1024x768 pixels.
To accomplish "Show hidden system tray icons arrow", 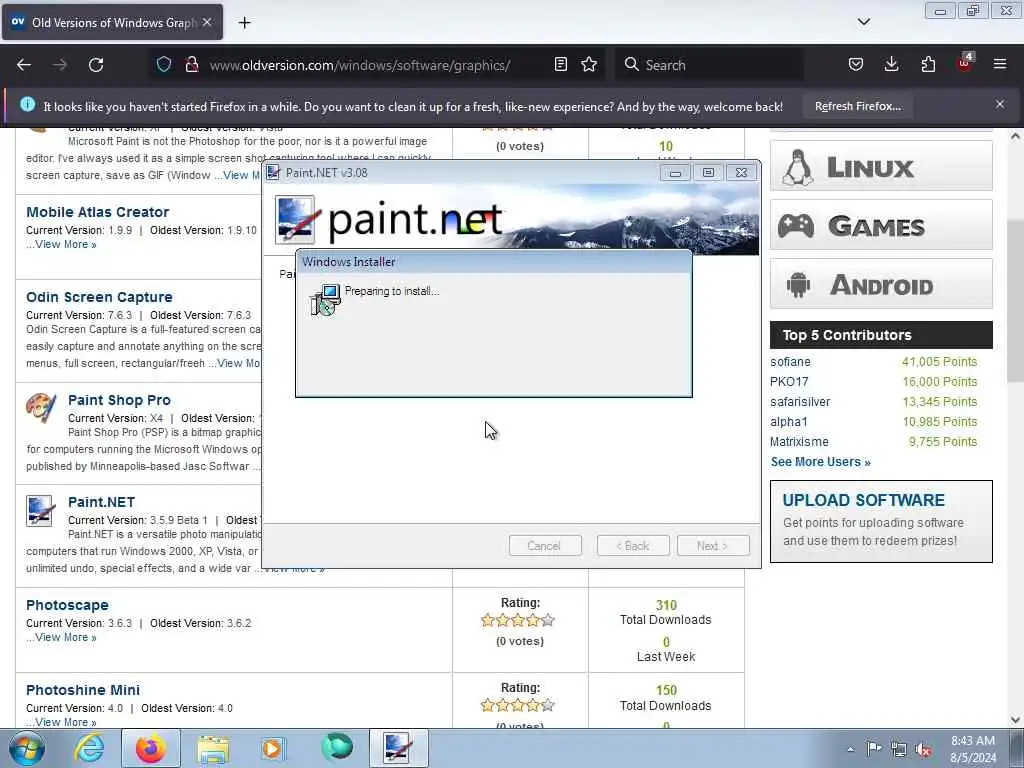I will pyautogui.click(x=850, y=749).
